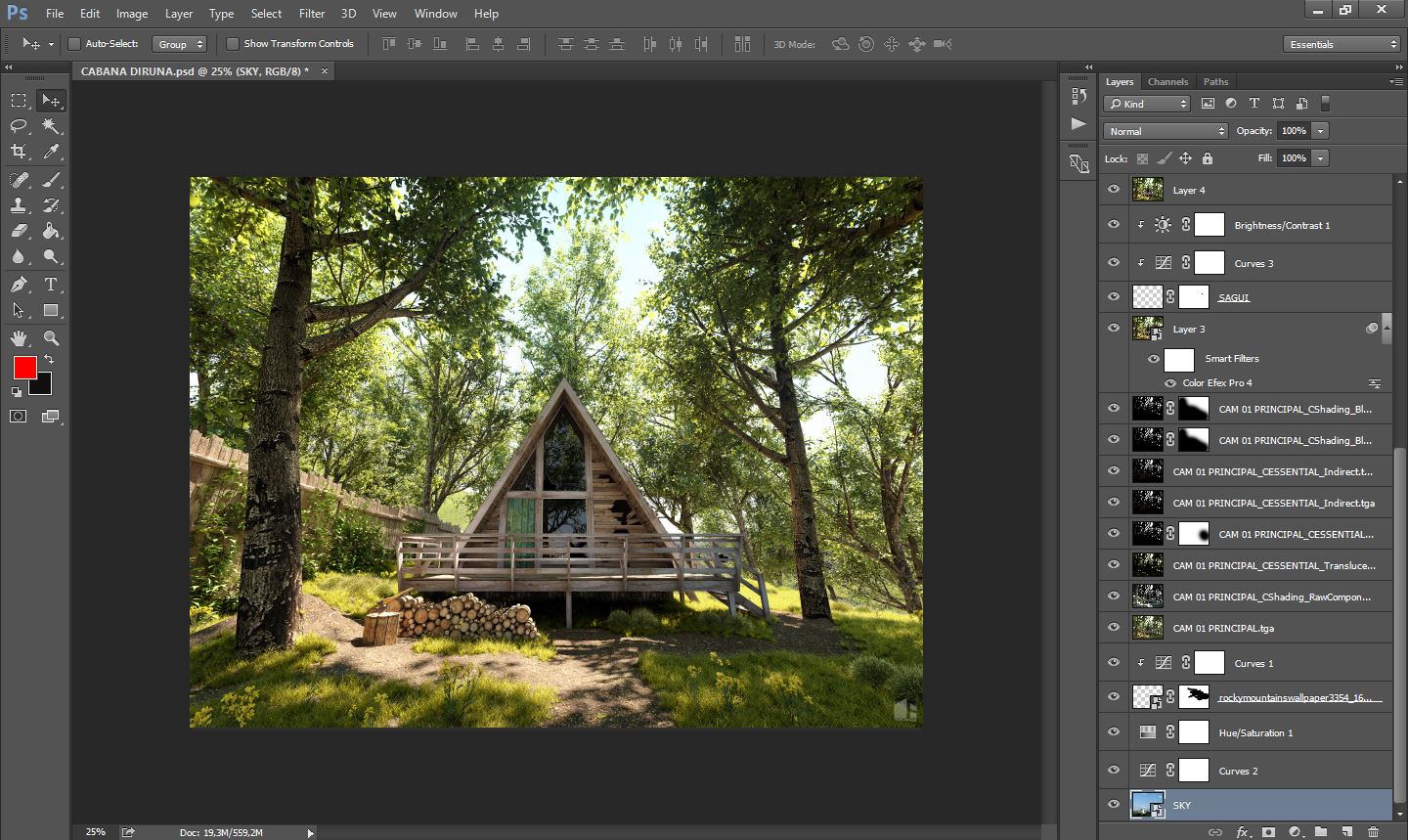Select the Curves 3 adjustment layer
This screenshot has height=840, width=1408.
coord(1254,263)
